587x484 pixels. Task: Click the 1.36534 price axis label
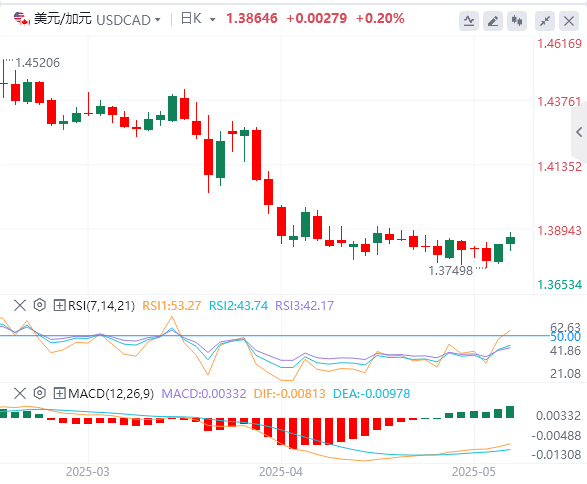pos(560,285)
